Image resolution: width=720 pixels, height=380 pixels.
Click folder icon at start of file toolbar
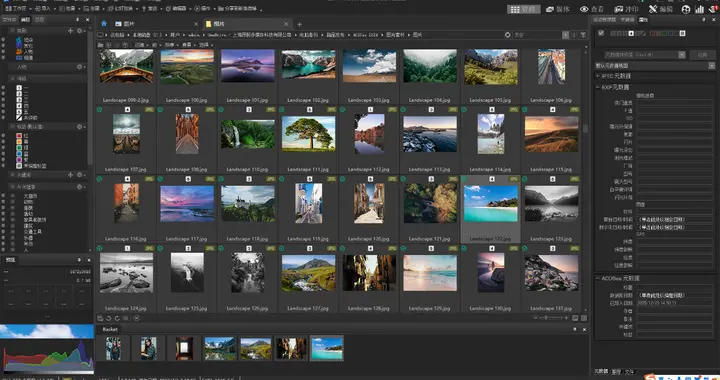(100, 45)
